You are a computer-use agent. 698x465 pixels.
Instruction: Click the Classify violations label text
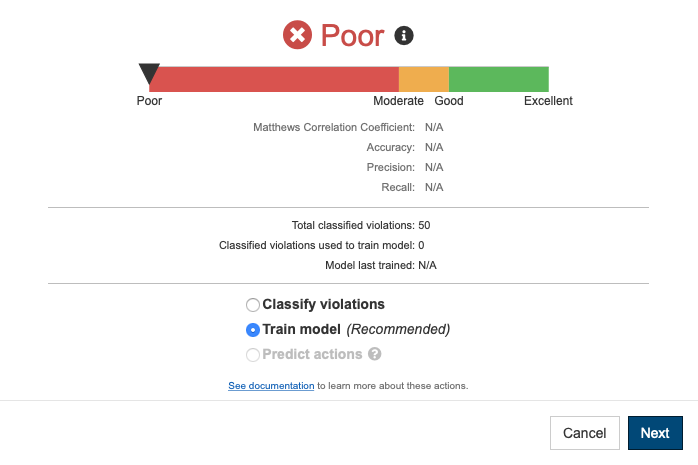click(x=323, y=304)
